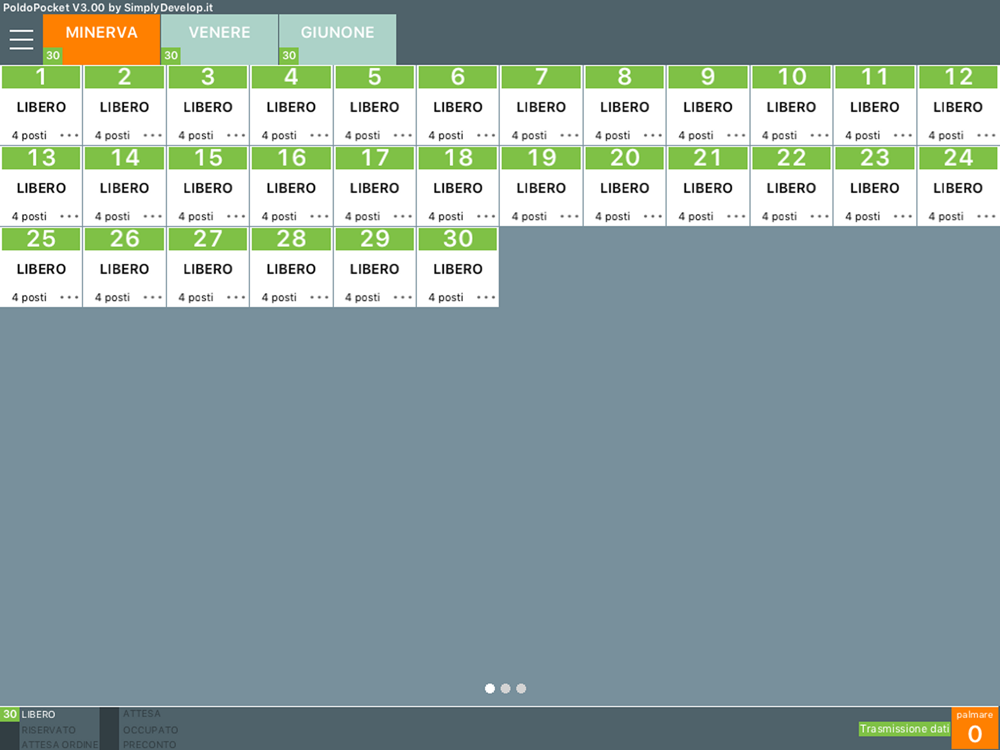
Task: Open options dots on table 21
Action: 737,216
